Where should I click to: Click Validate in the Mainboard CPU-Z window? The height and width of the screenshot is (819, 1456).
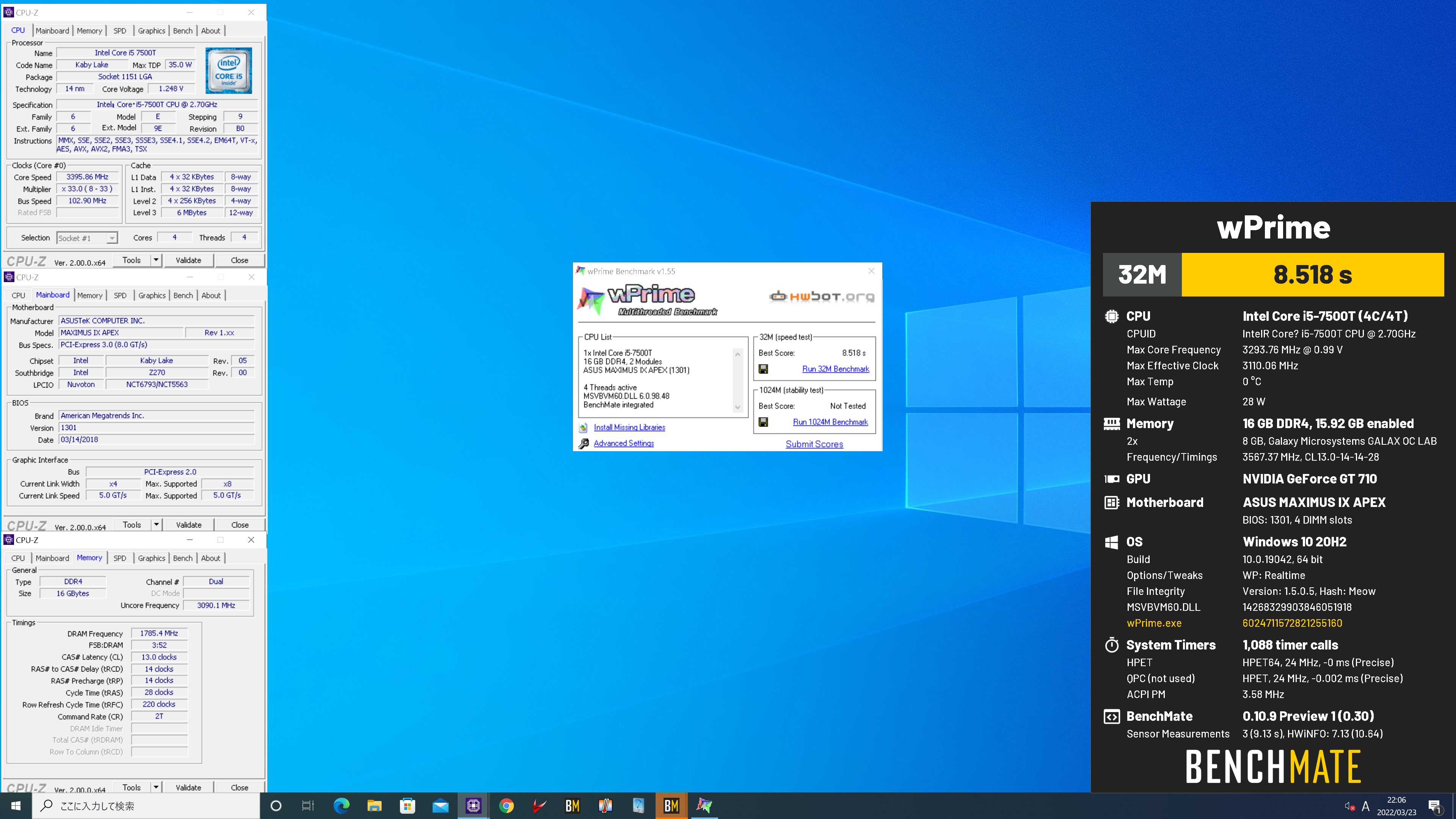point(189,524)
